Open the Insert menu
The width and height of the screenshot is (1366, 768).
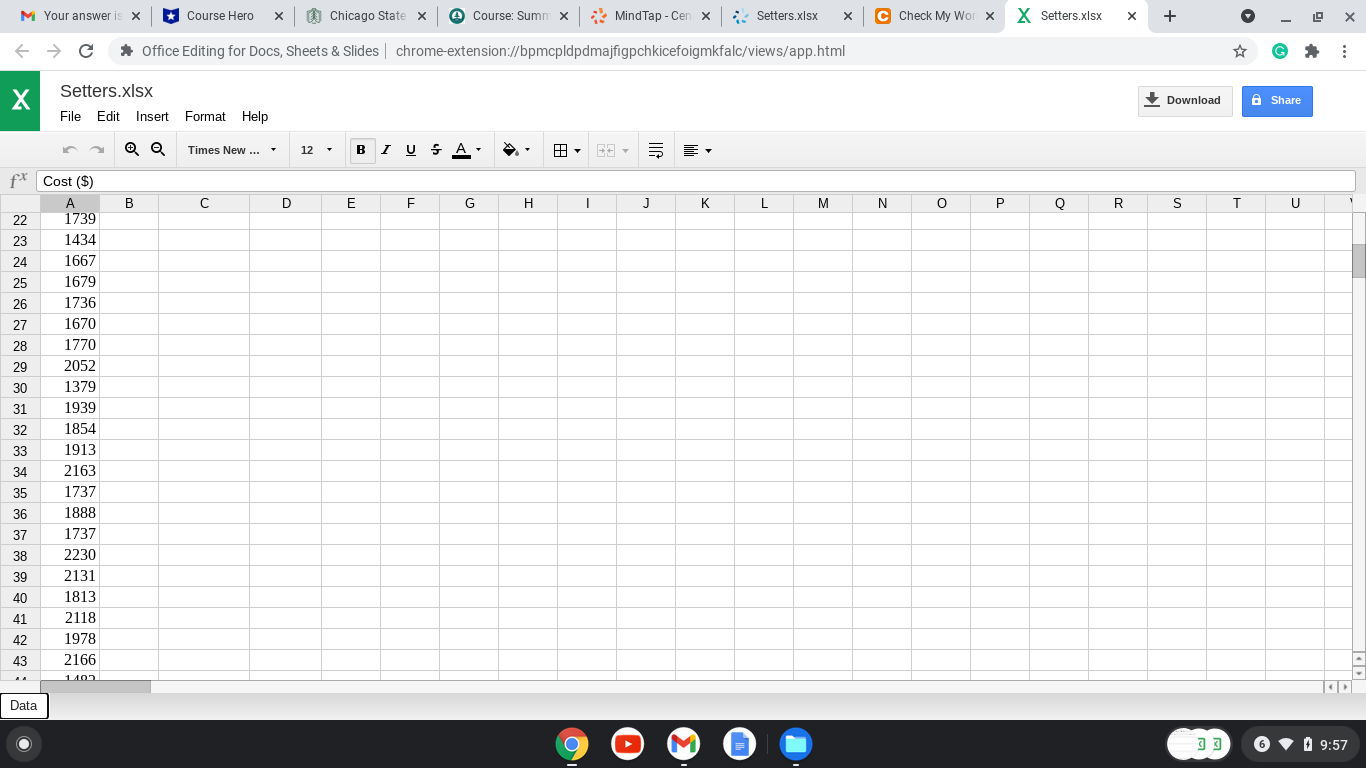(152, 116)
